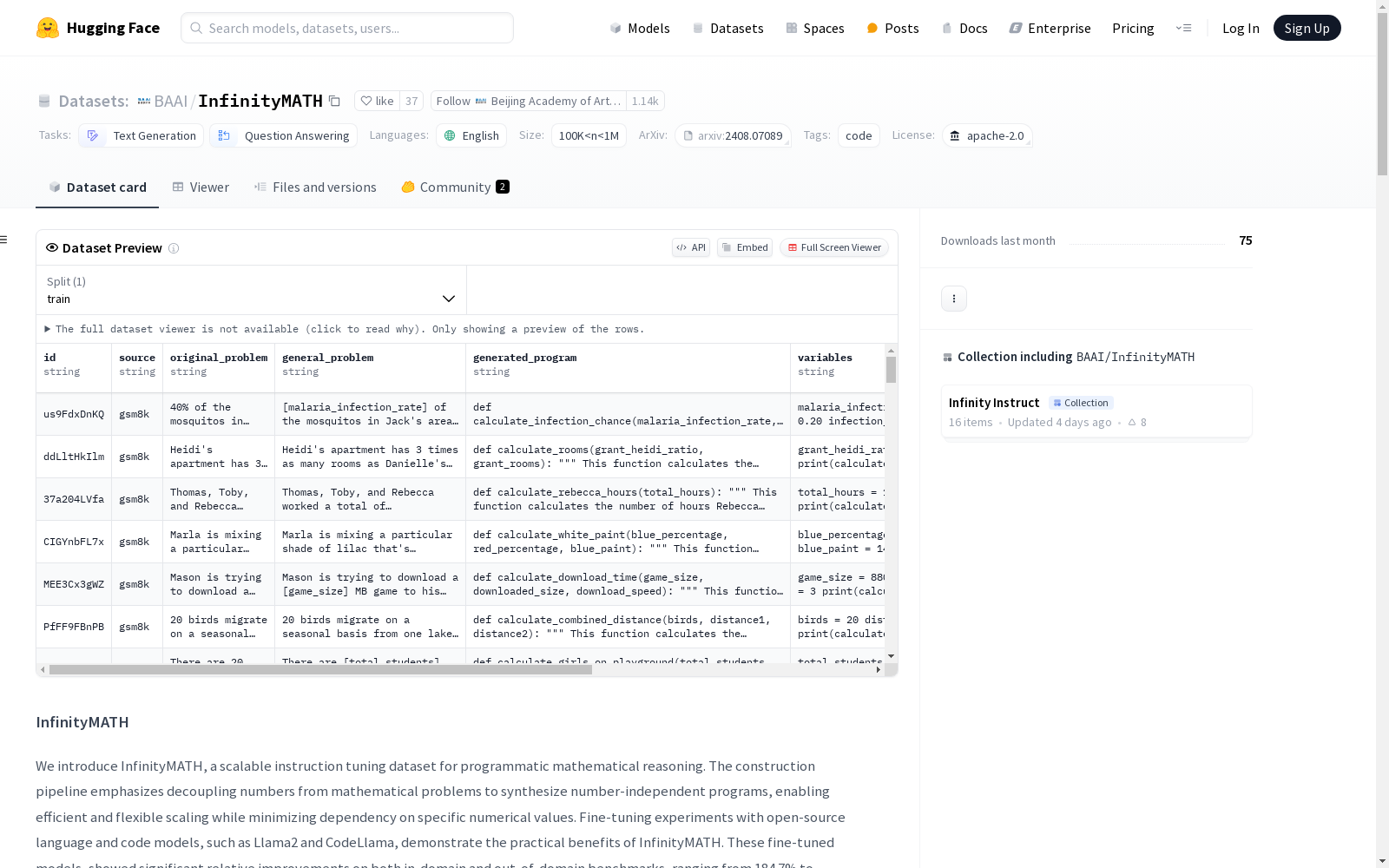Open the Docs nav item
This screenshot has width=1389, height=868.
(x=964, y=28)
